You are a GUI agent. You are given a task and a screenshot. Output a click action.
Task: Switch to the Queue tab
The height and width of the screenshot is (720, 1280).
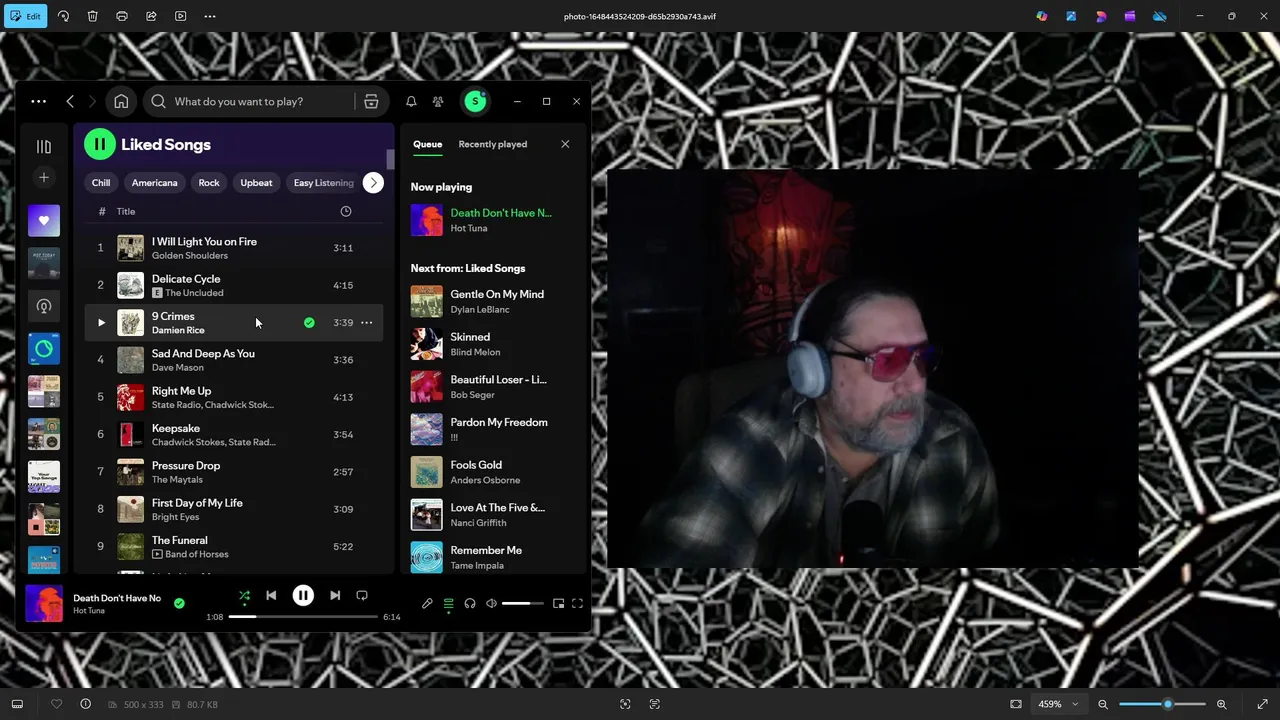tap(427, 144)
